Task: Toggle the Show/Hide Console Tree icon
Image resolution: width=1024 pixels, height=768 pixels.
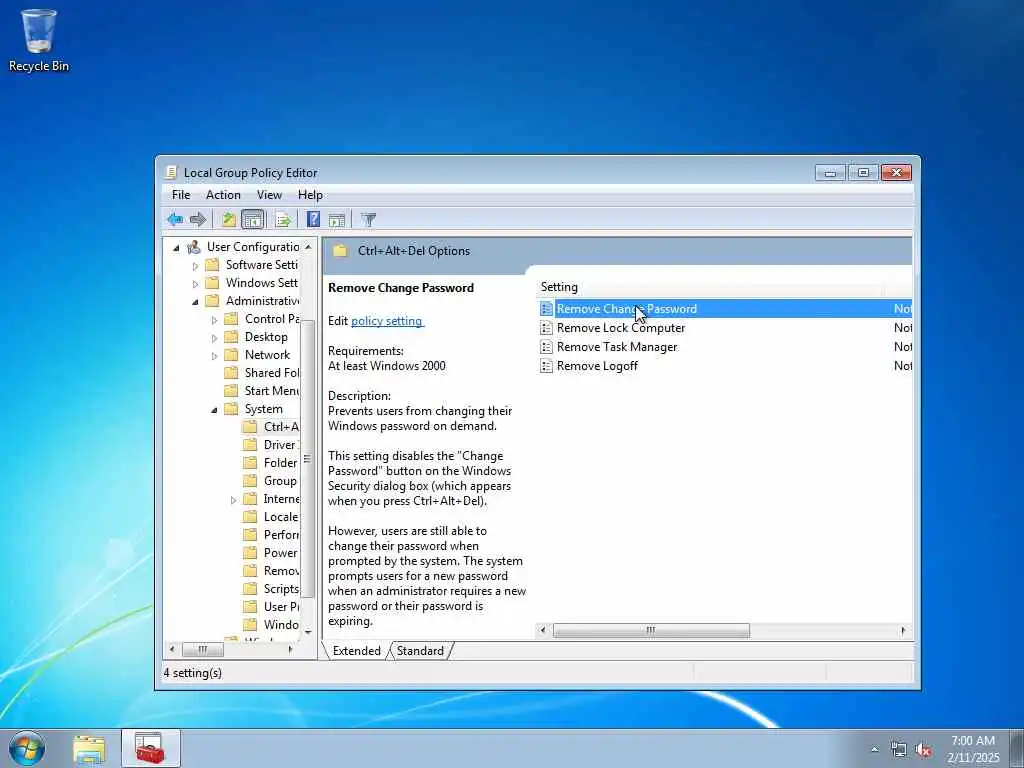Action: tap(253, 219)
